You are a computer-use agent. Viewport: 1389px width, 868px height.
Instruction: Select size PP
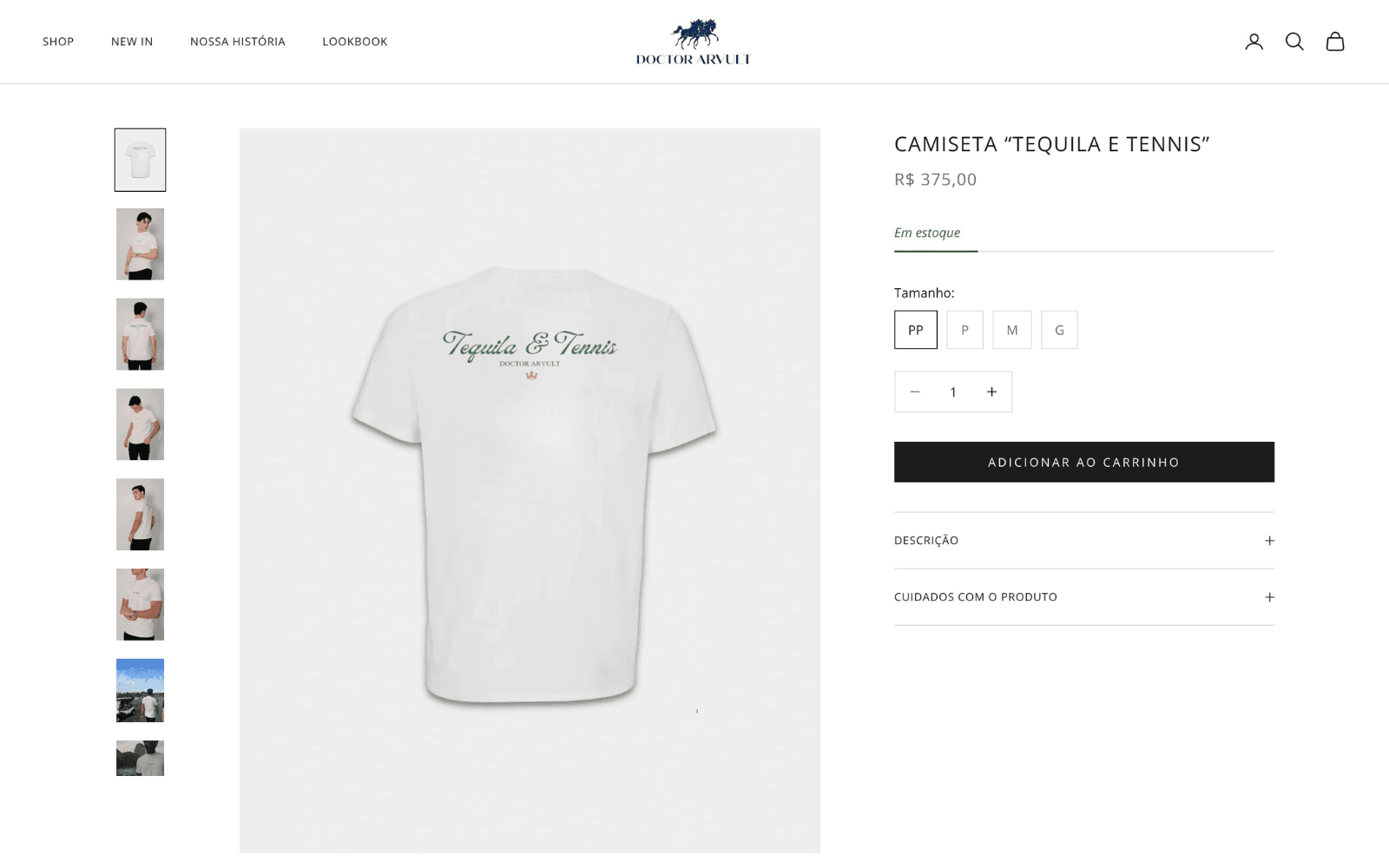pyautogui.click(x=916, y=330)
